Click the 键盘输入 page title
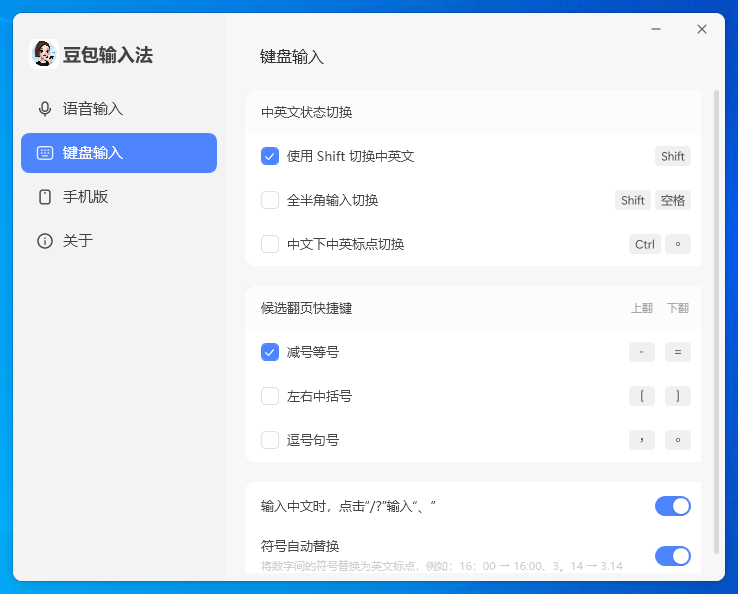The image size is (738, 594). pos(292,57)
